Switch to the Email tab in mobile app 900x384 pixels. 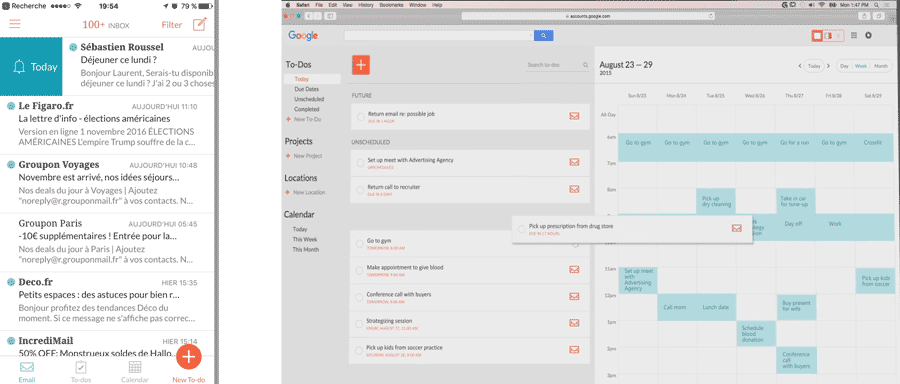click(x=27, y=372)
